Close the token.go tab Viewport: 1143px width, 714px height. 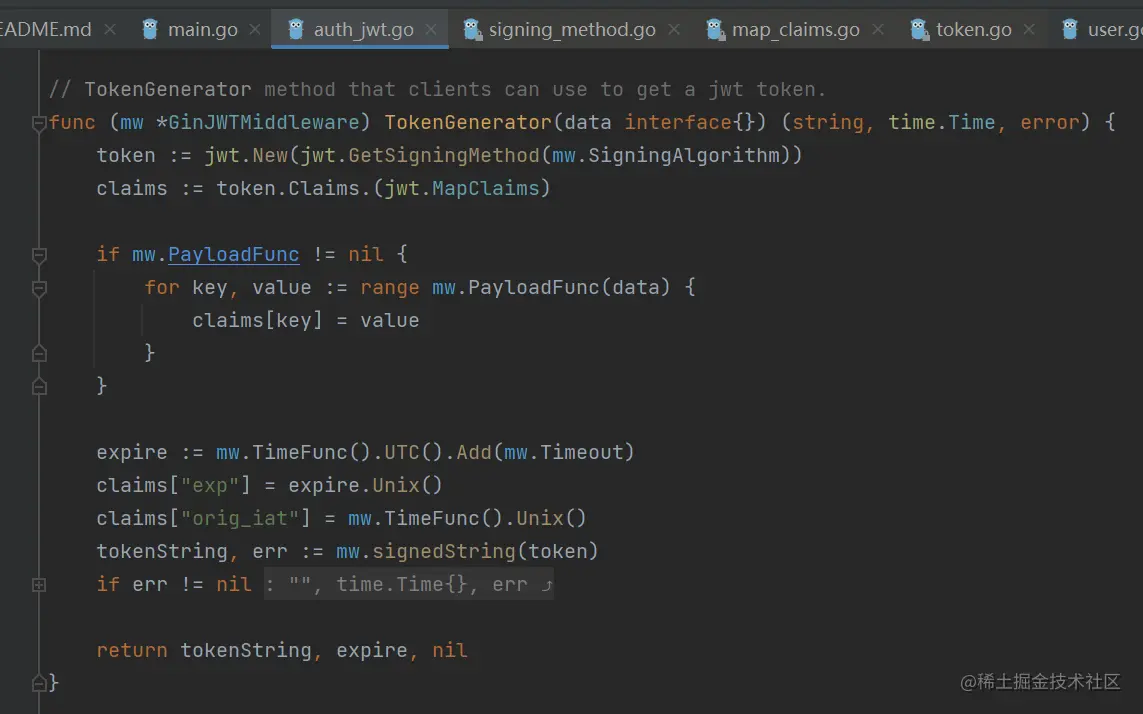coord(1029,29)
